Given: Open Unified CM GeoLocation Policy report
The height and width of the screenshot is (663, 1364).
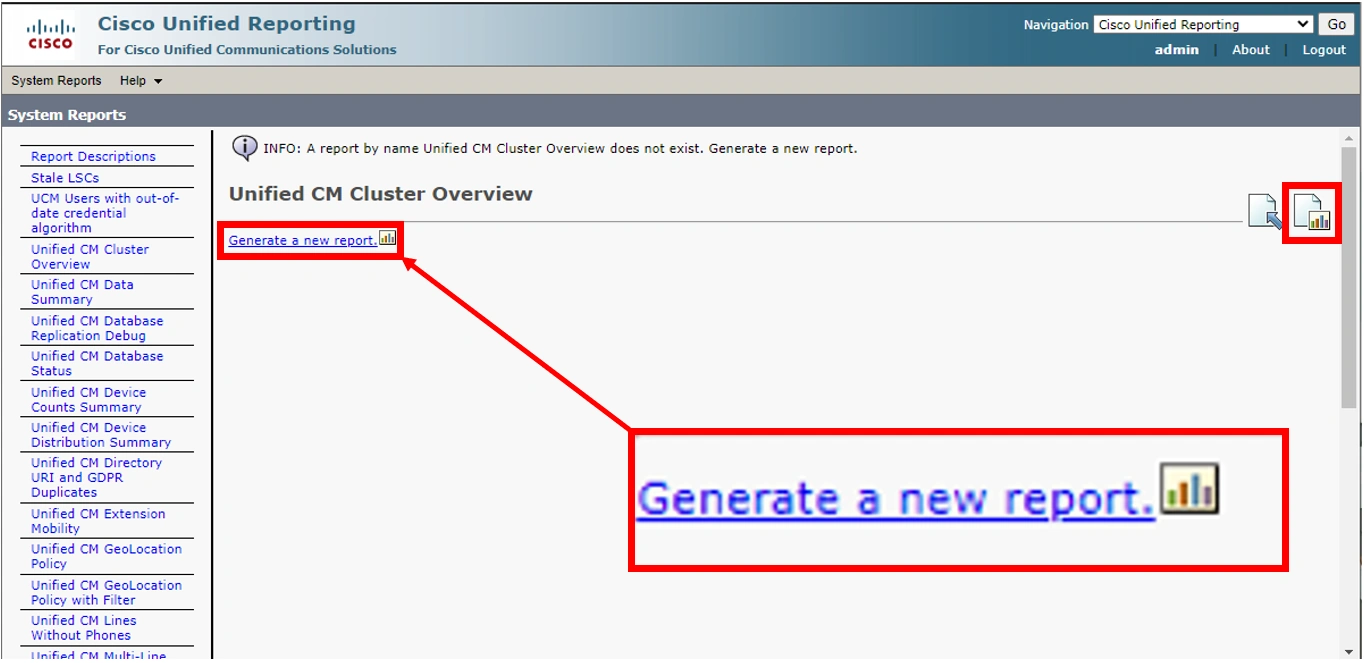Looking at the screenshot, I should [106, 556].
